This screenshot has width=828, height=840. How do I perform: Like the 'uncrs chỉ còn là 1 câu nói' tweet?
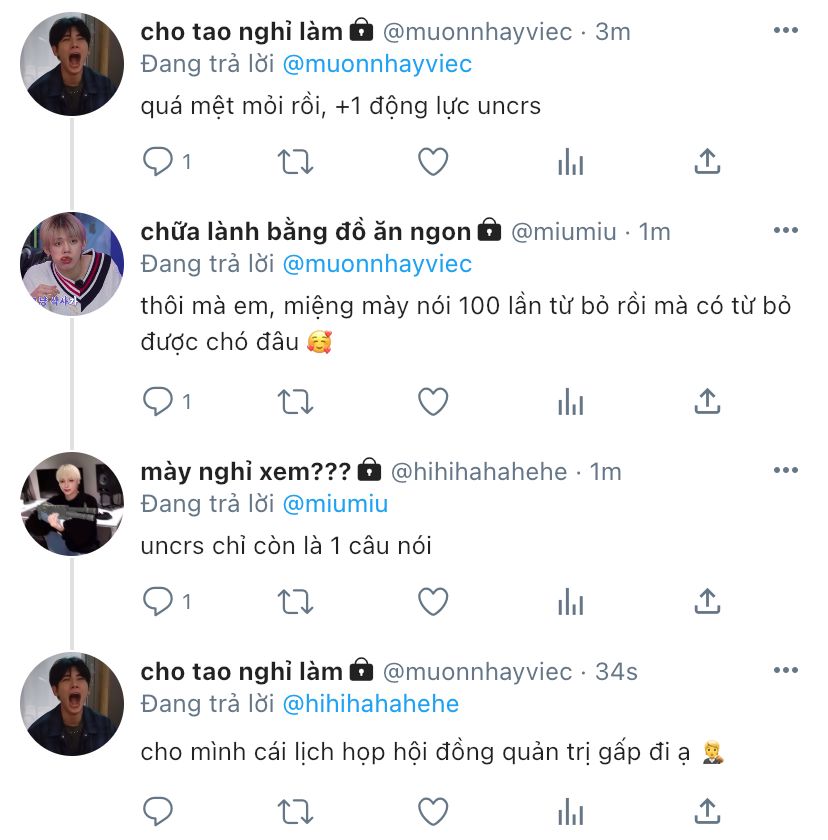(x=433, y=601)
